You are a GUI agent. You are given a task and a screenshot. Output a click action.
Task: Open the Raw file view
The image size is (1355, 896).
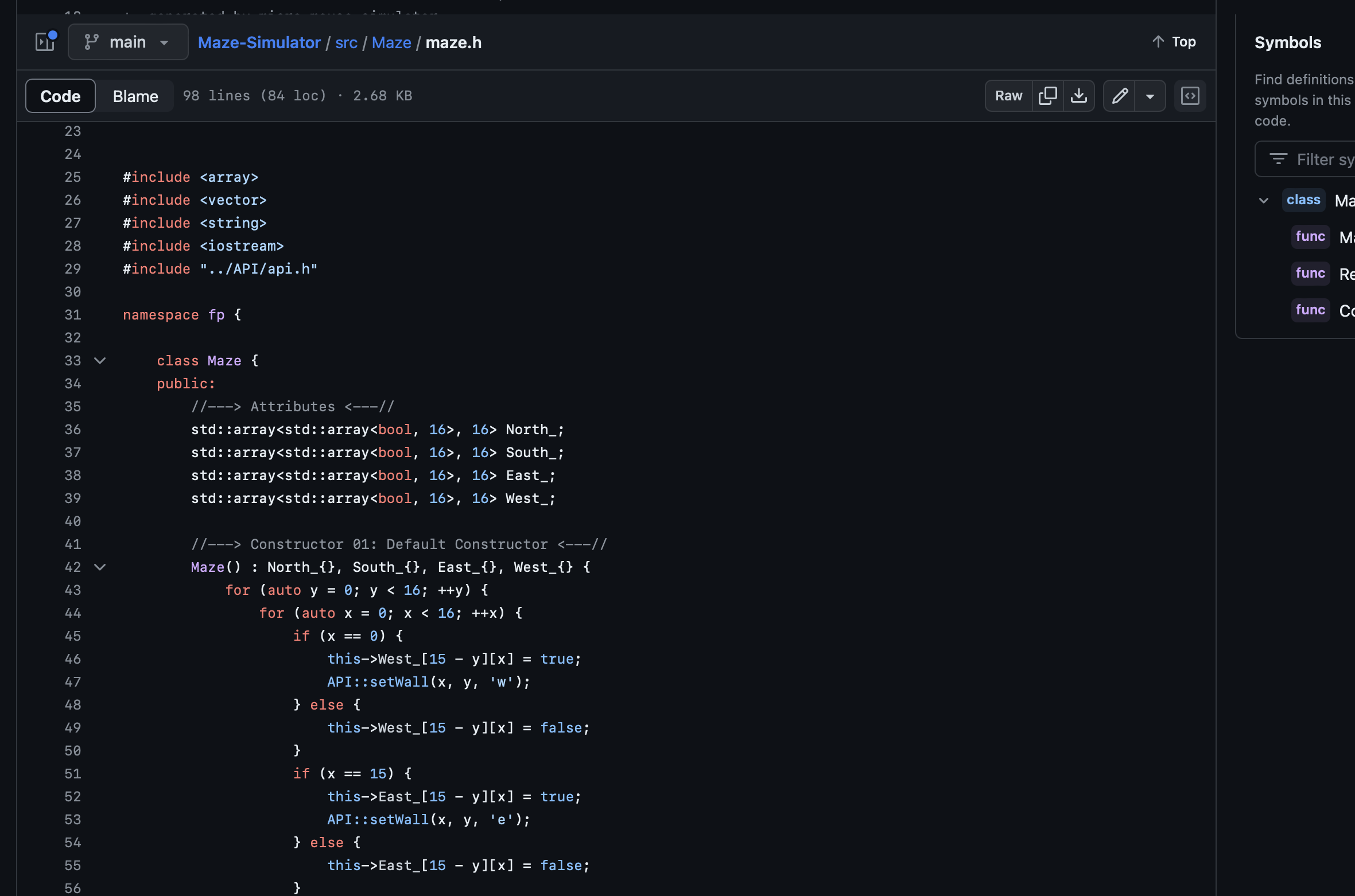coord(1008,96)
